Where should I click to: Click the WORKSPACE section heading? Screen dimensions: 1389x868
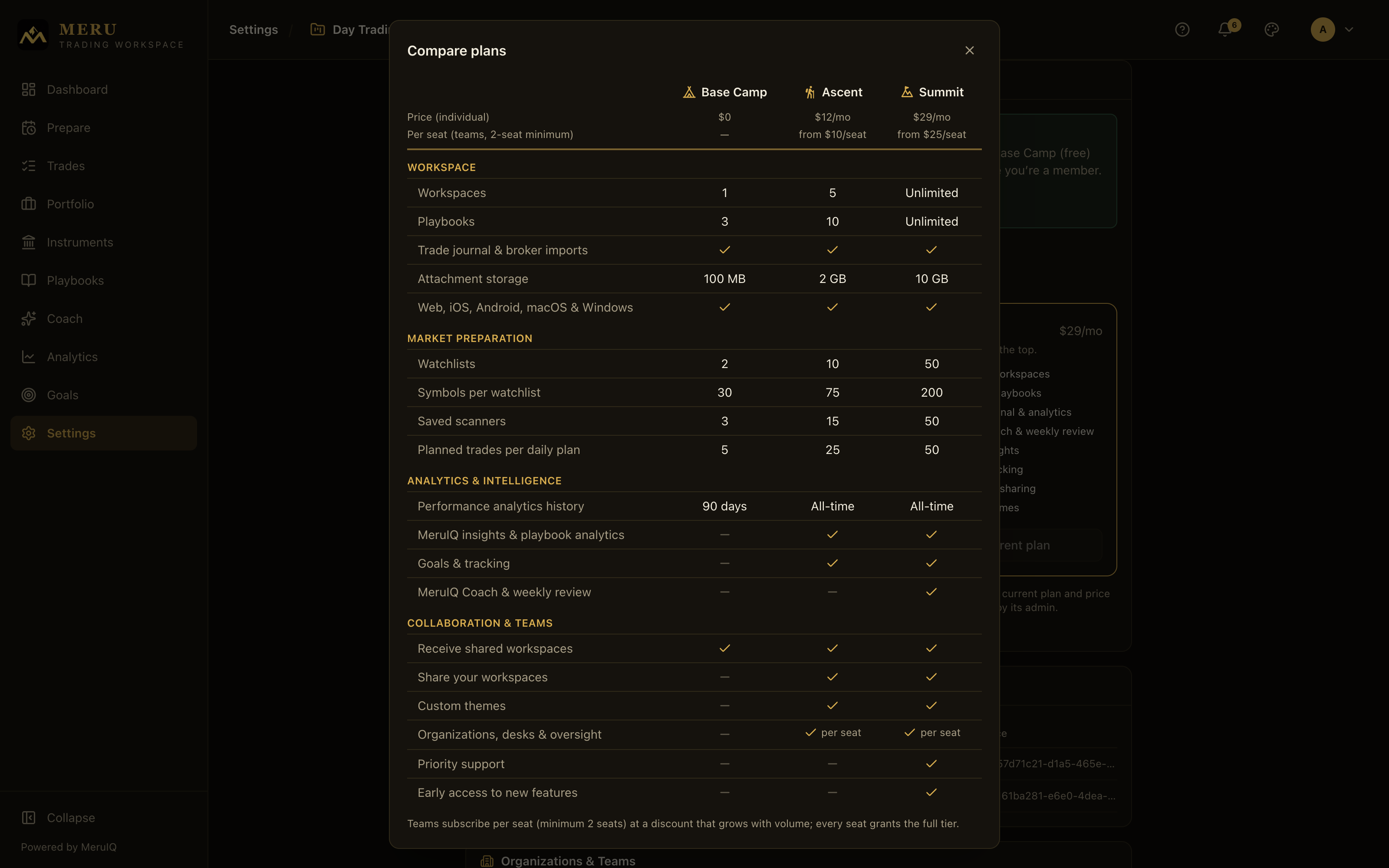tap(441, 167)
